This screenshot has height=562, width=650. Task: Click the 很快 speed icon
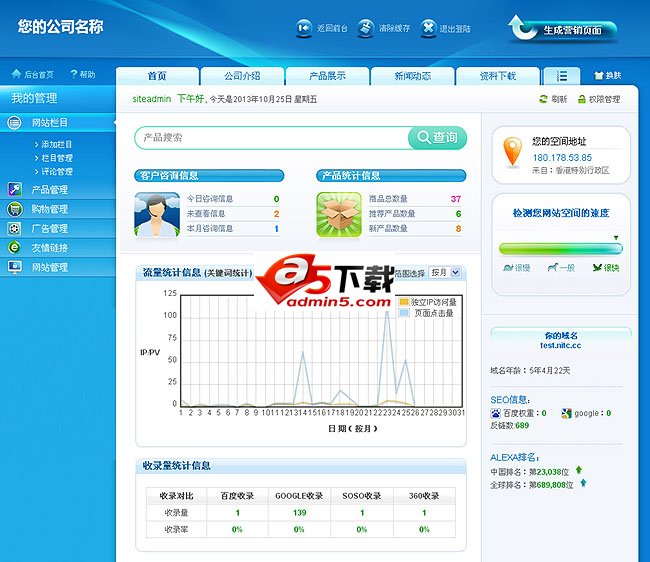(597, 268)
